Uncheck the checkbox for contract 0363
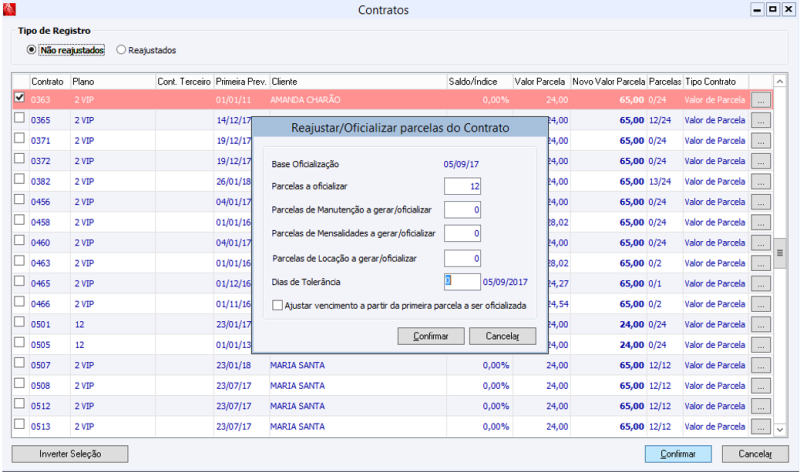 point(19,99)
